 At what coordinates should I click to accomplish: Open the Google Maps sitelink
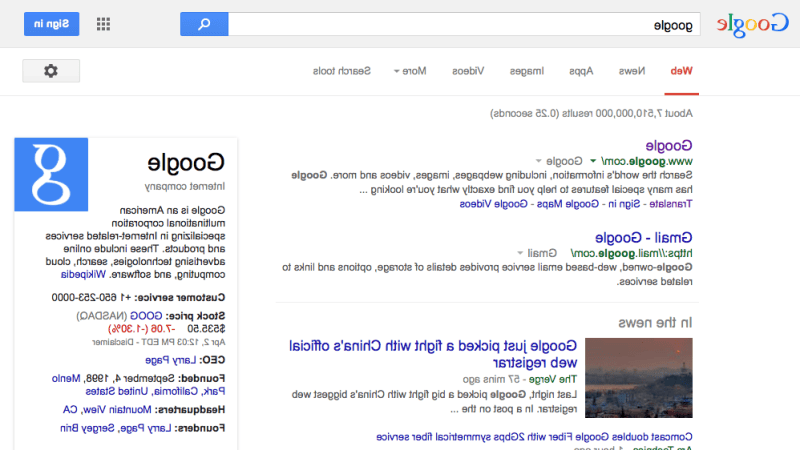pyautogui.click(x=567, y=204)
